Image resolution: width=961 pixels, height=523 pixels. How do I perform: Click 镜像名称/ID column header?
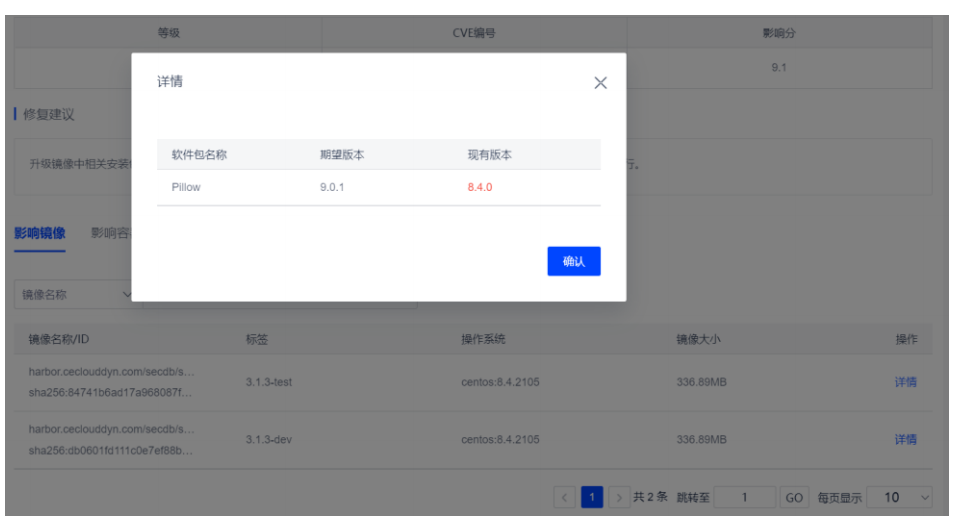tap(59, 339)
